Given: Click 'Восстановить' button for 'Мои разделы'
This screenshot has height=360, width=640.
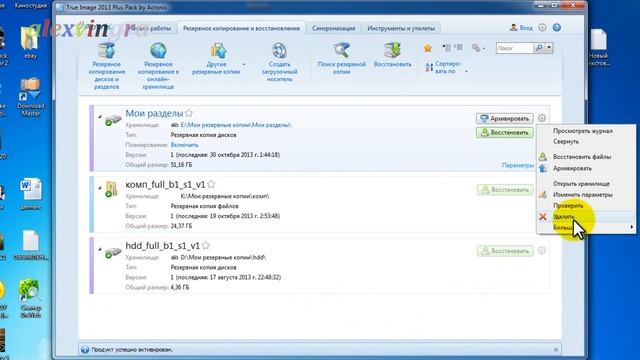Looking at the screenshot, I should tap(504, 133).
